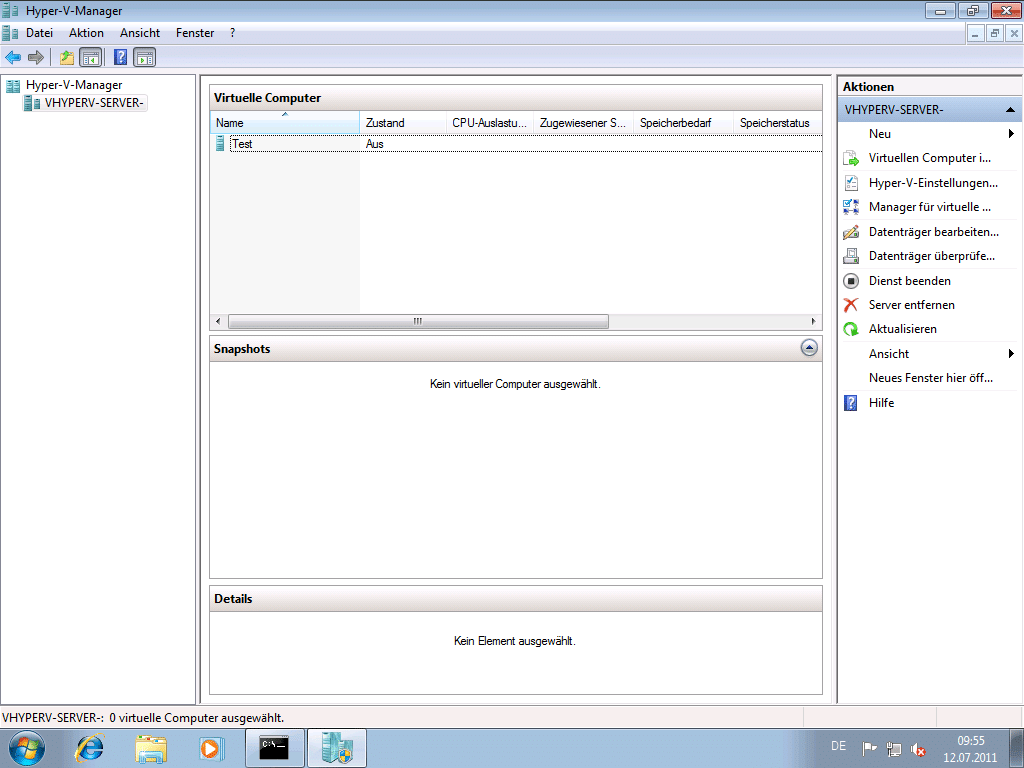This screenshot has height=768, width=1024.
Task: Open the Datei menu
Action: [x=39, y=33]
